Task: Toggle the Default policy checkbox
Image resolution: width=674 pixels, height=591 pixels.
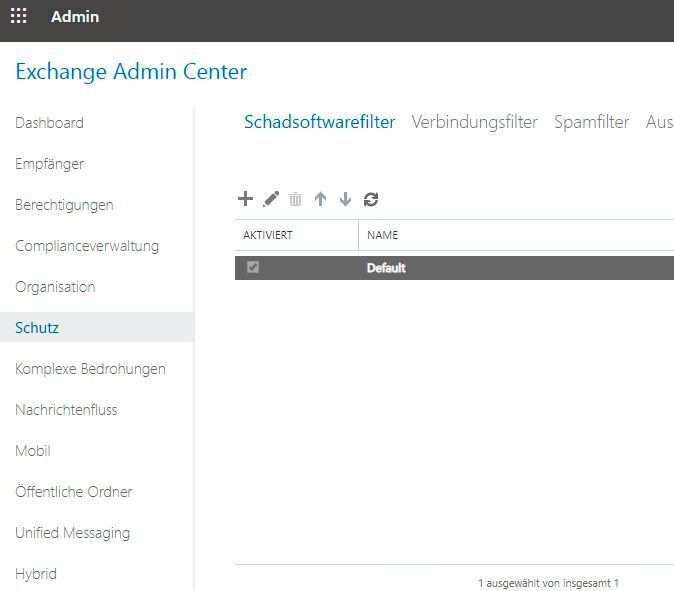Action: click(x=253, y=267)
